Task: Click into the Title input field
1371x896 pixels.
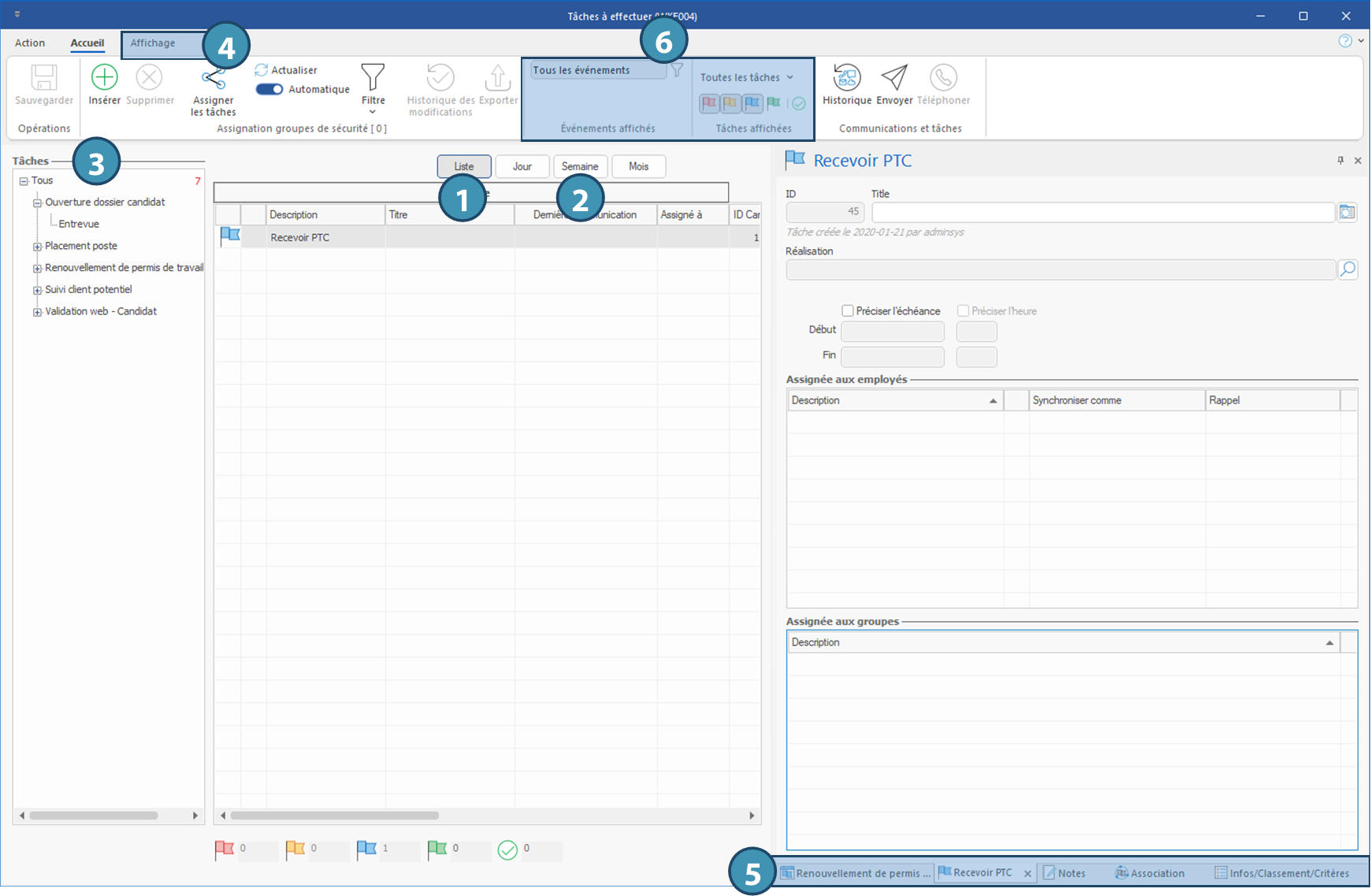Action: tap(1102, 213)
